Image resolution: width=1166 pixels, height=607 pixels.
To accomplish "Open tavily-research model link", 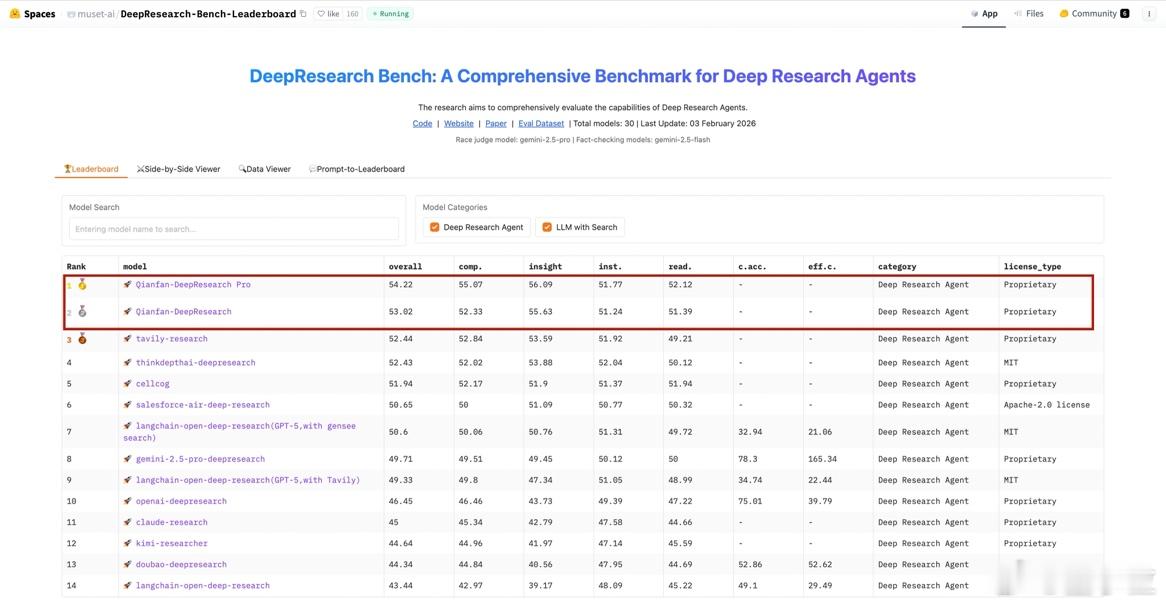I will [171, 338].
